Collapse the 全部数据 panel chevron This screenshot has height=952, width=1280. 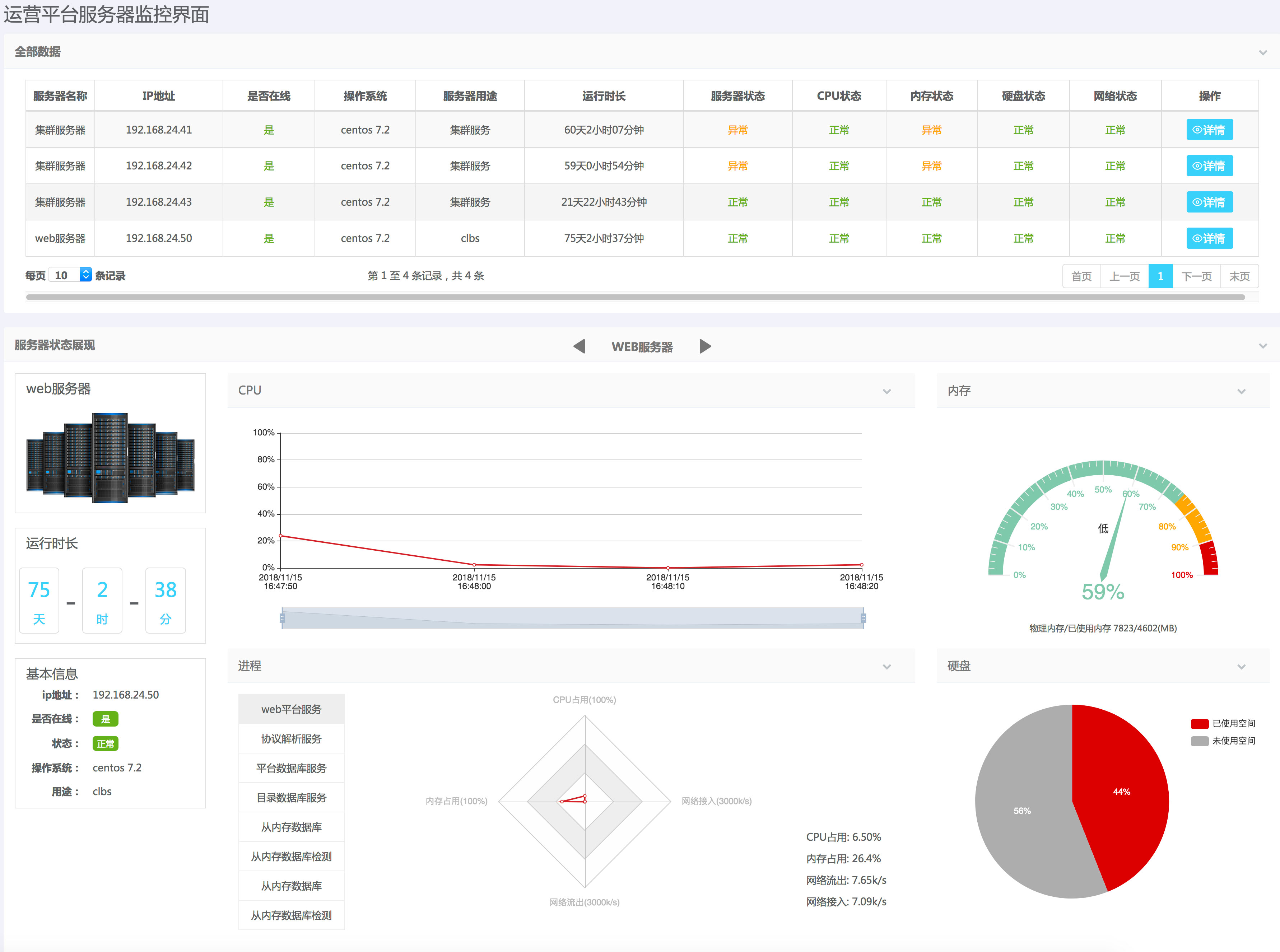(x=1263, y=52)
